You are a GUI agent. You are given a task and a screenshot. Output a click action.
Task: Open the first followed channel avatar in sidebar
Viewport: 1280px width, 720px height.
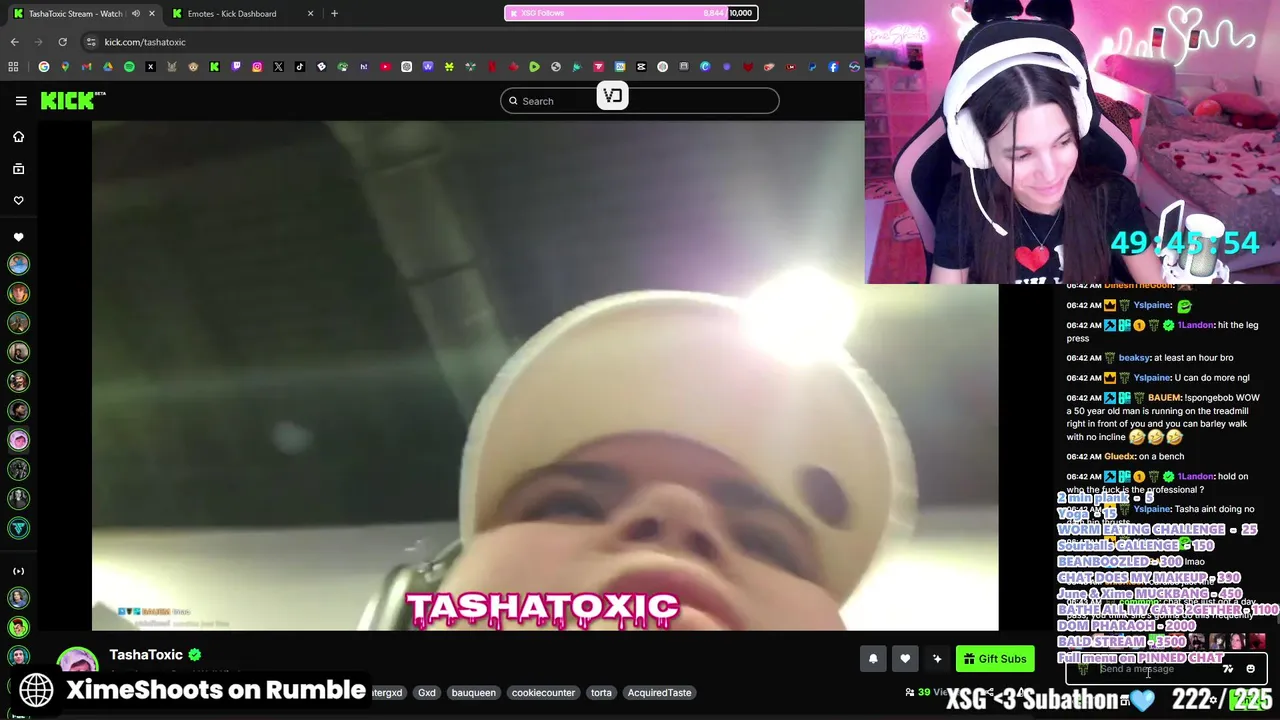(18, 264)
